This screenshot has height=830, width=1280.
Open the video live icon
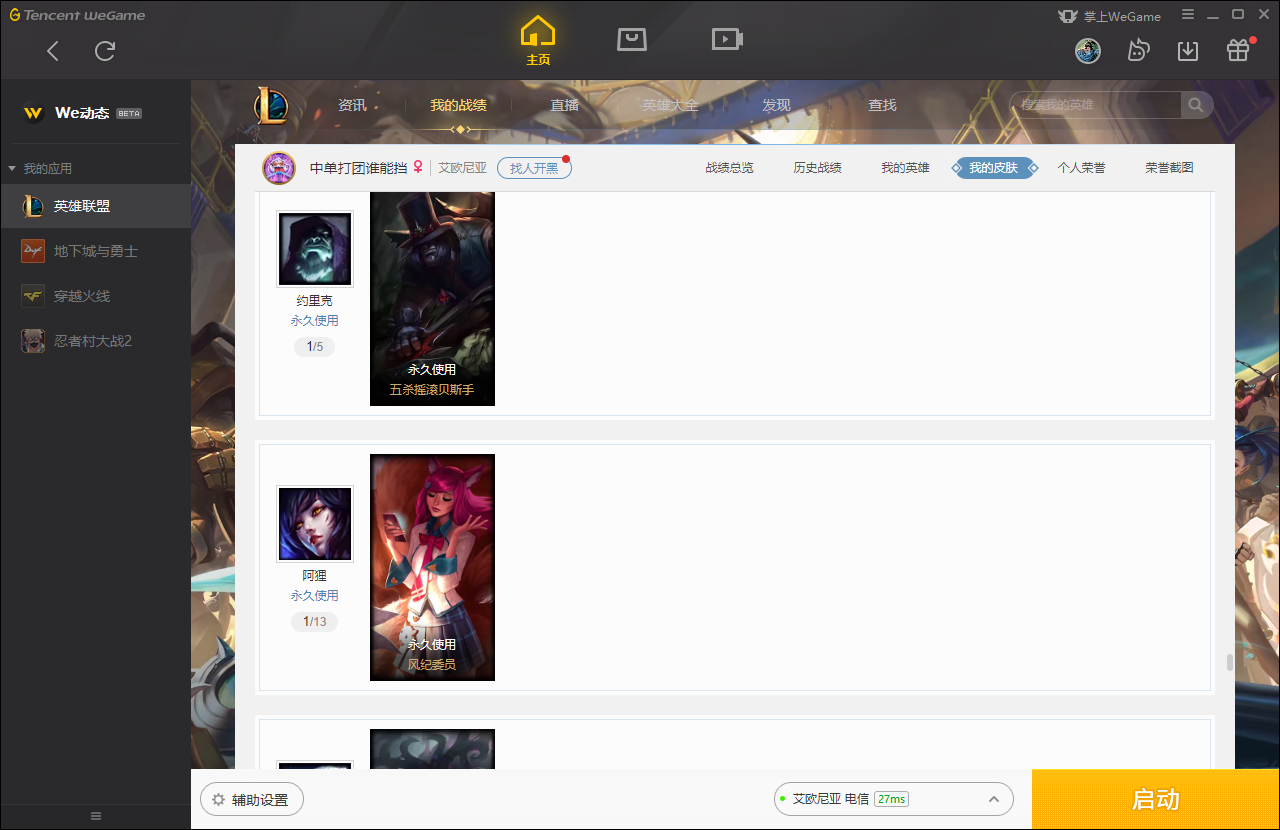(727, 39)
